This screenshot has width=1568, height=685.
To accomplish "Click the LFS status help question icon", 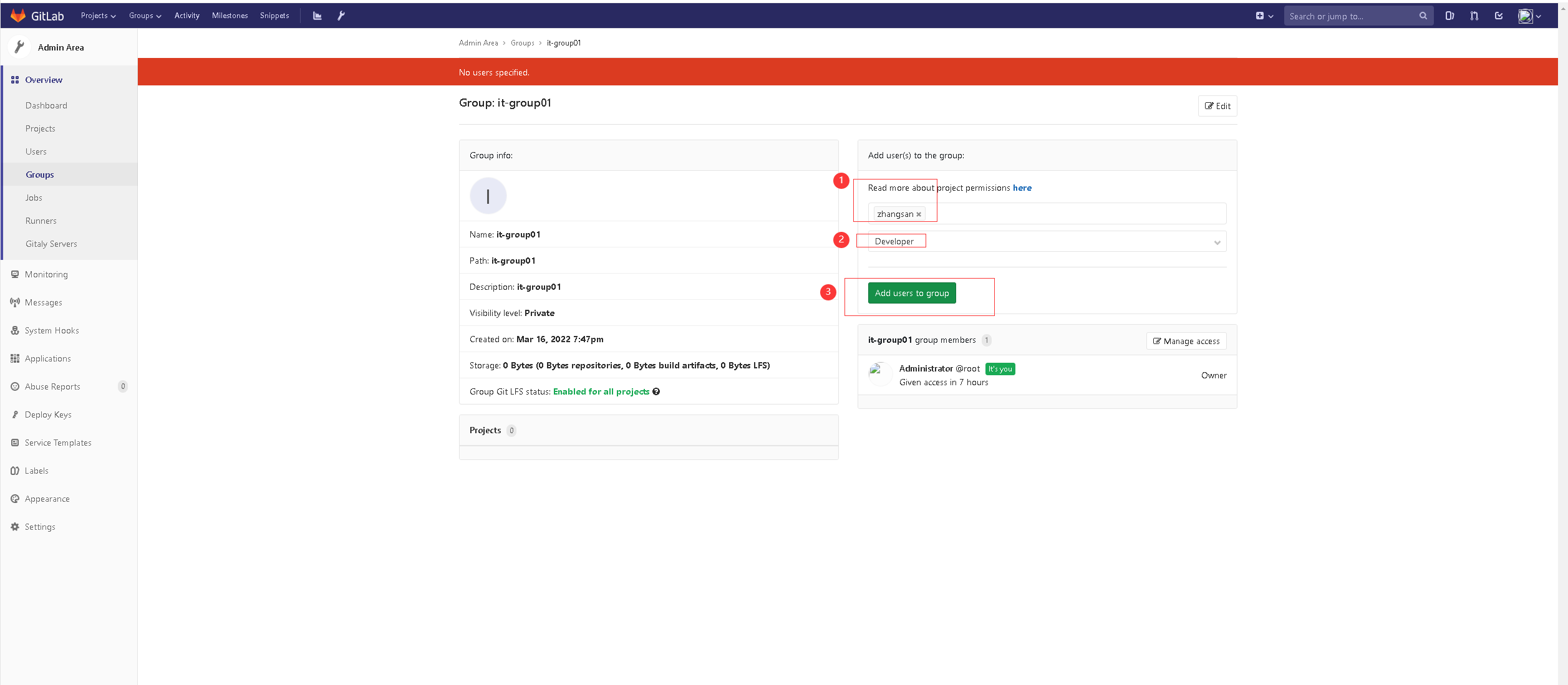I will click(x=656, y=391).
